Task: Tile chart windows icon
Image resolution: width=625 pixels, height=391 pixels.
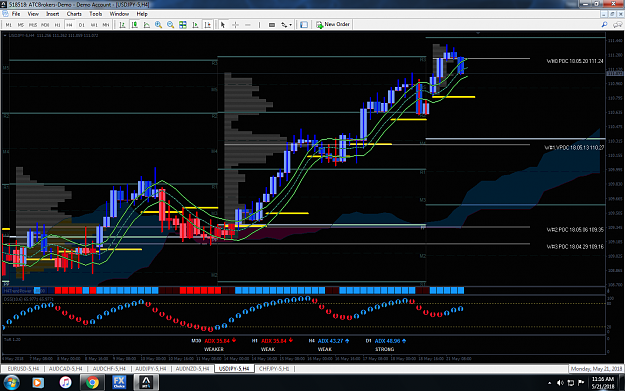Action: 183,25
